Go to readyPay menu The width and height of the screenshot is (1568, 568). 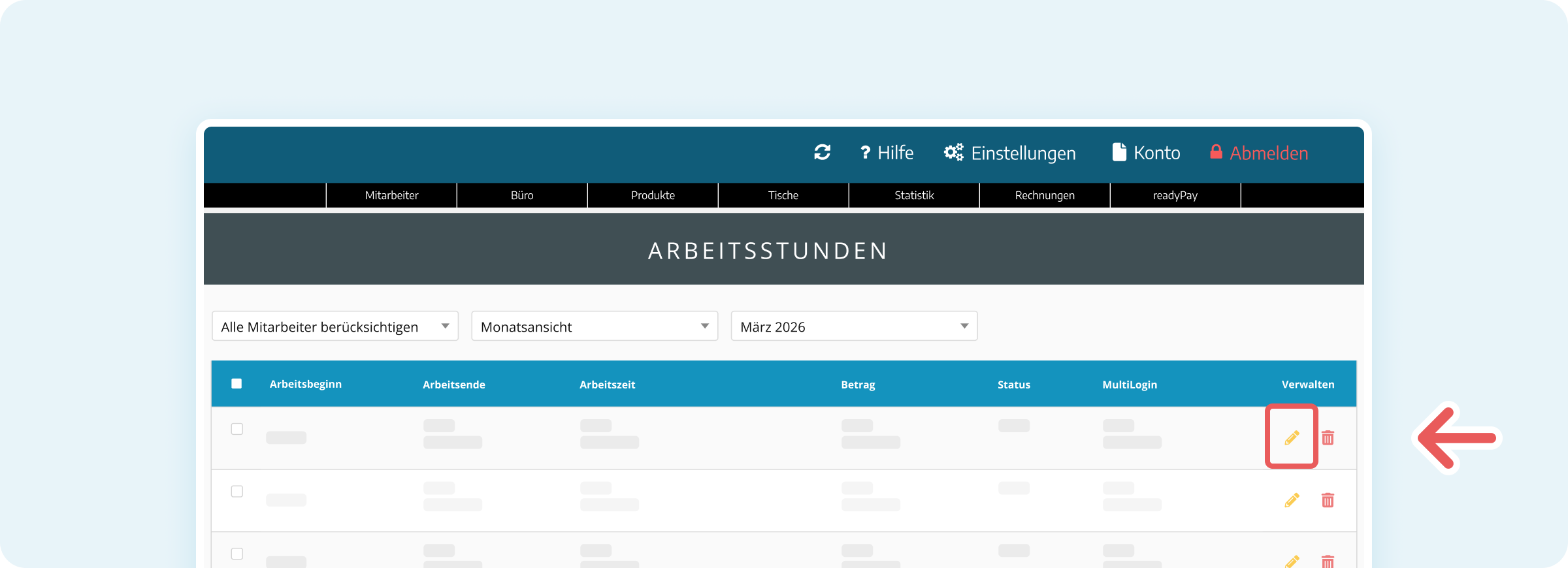click(1175, 195)
